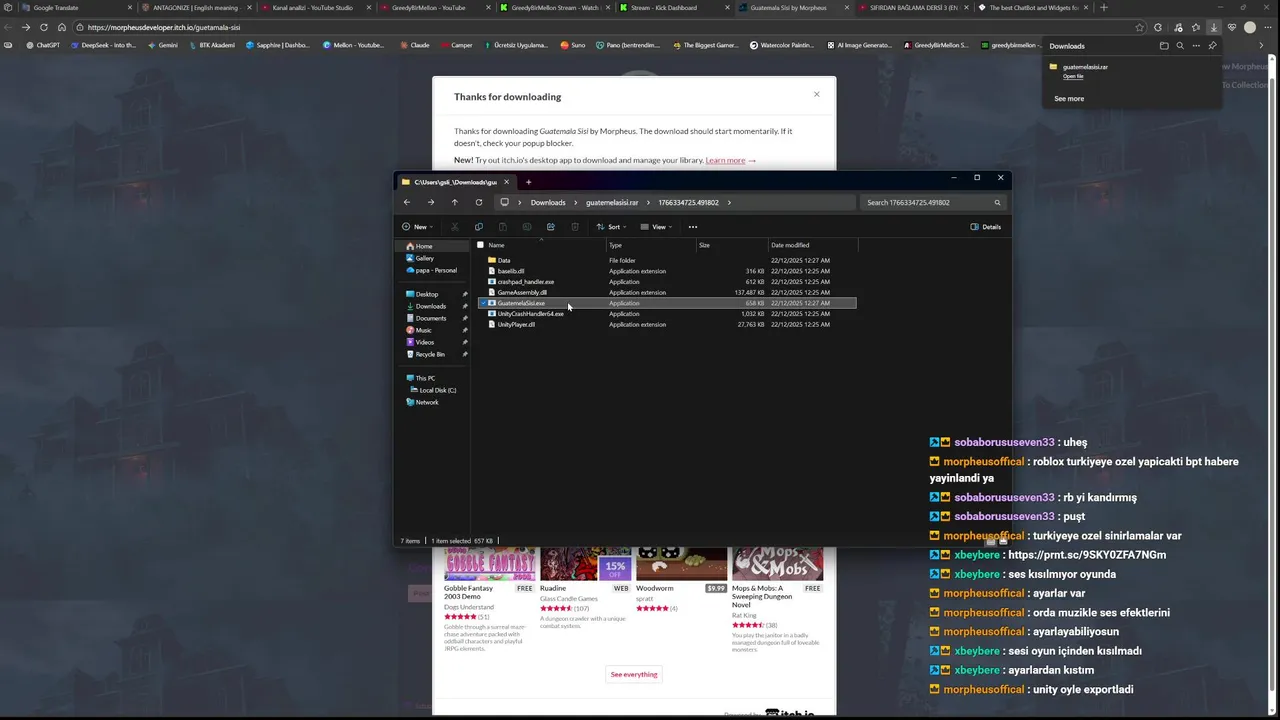1280x720 pixels.
Task: Click the Copy icon in Explorer toolbar
Action: click(479, 227)
